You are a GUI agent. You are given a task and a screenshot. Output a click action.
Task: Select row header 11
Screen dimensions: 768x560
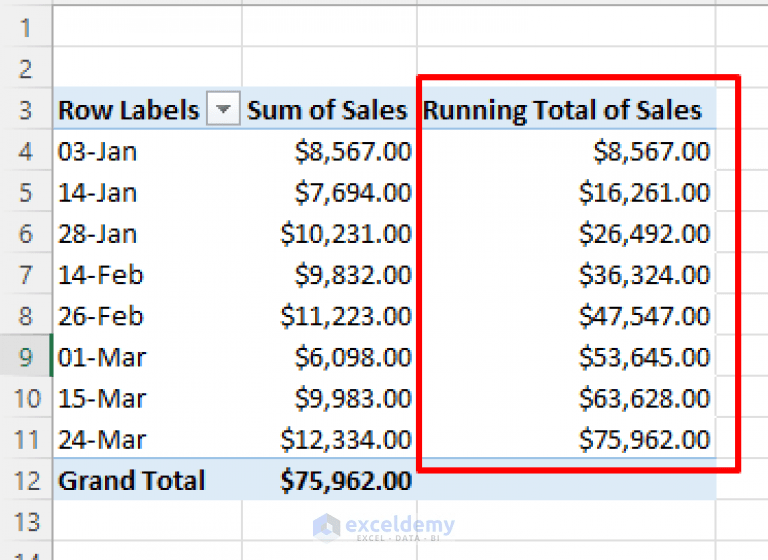coord(26,438)
